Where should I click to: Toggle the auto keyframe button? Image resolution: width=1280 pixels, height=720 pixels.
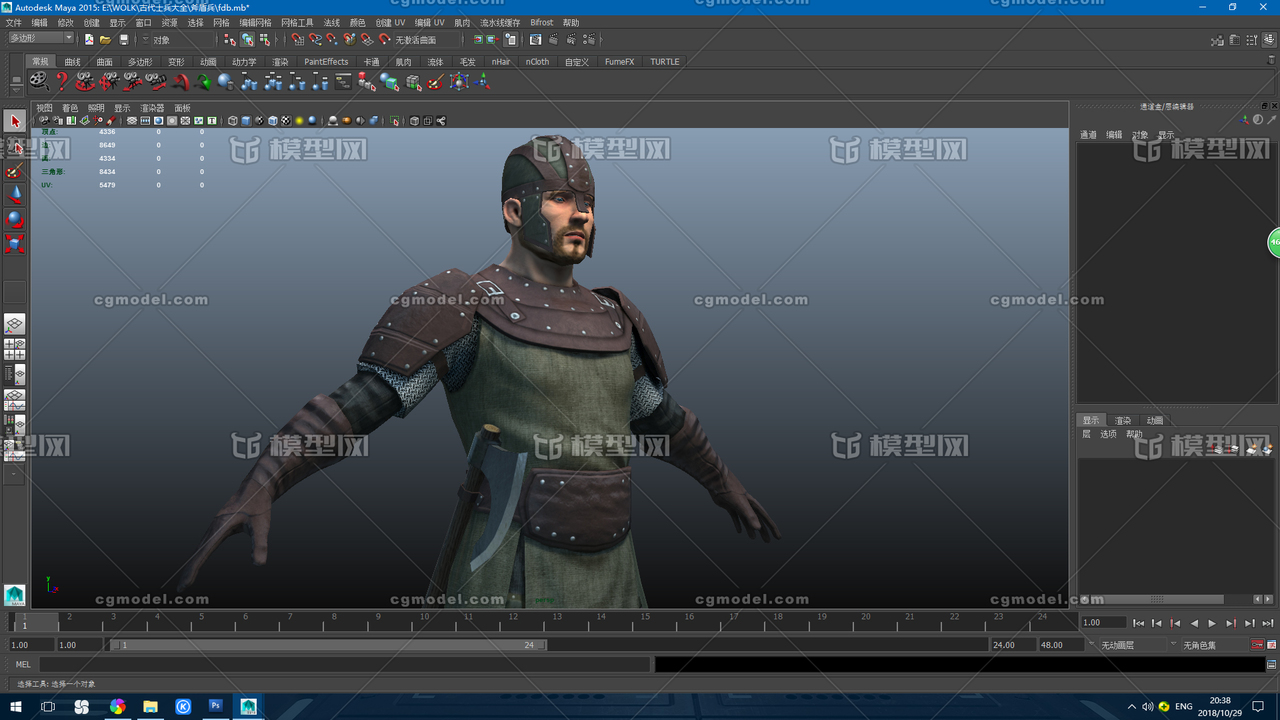[x=1258, y=645]
